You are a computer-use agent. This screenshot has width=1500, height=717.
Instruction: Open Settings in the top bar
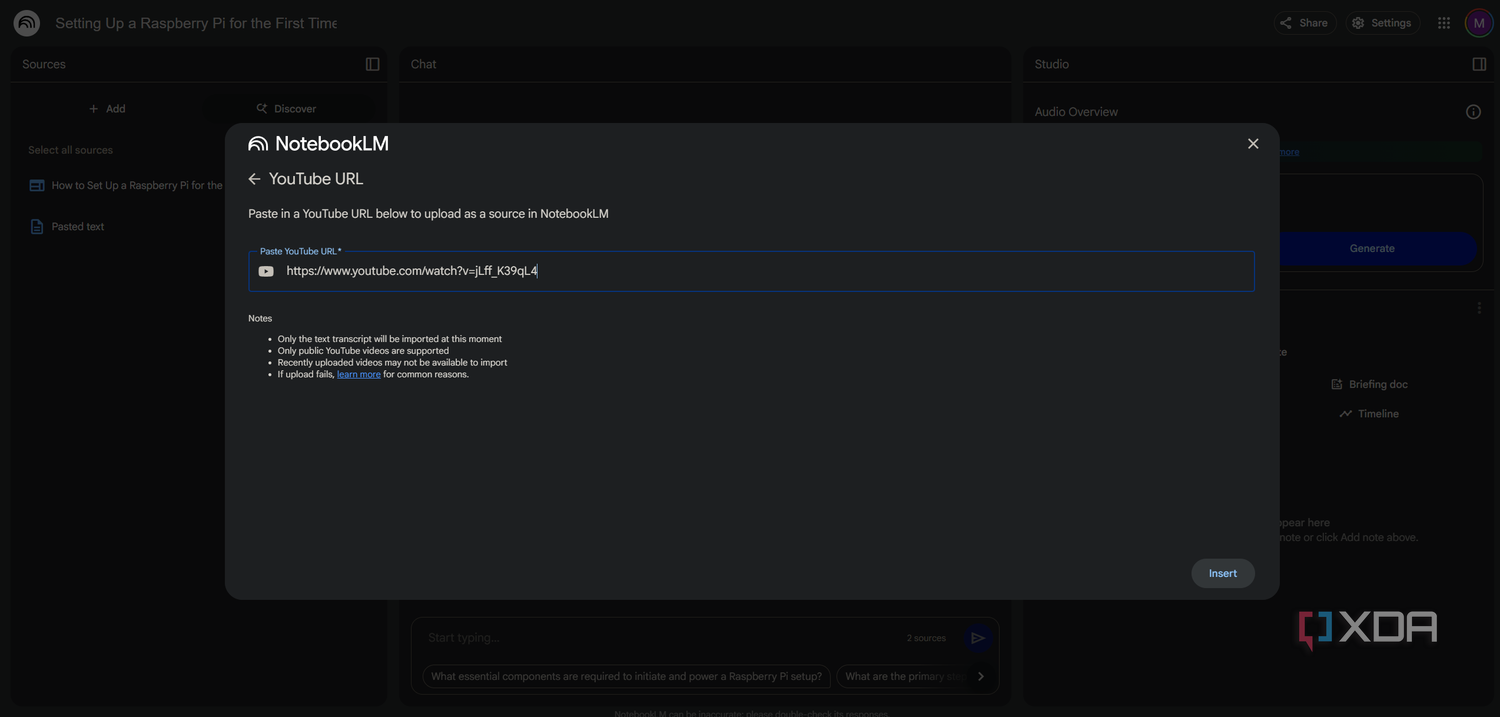1381,23
